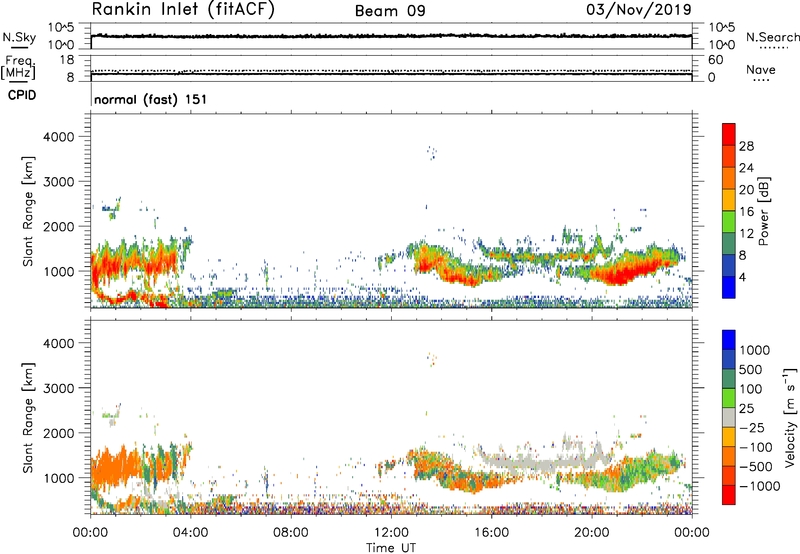This screenshot has height=554, width=800.
Task: Click the blue top segment of the velocity bar
Action: pyautogui.click(x=729, y=340)
